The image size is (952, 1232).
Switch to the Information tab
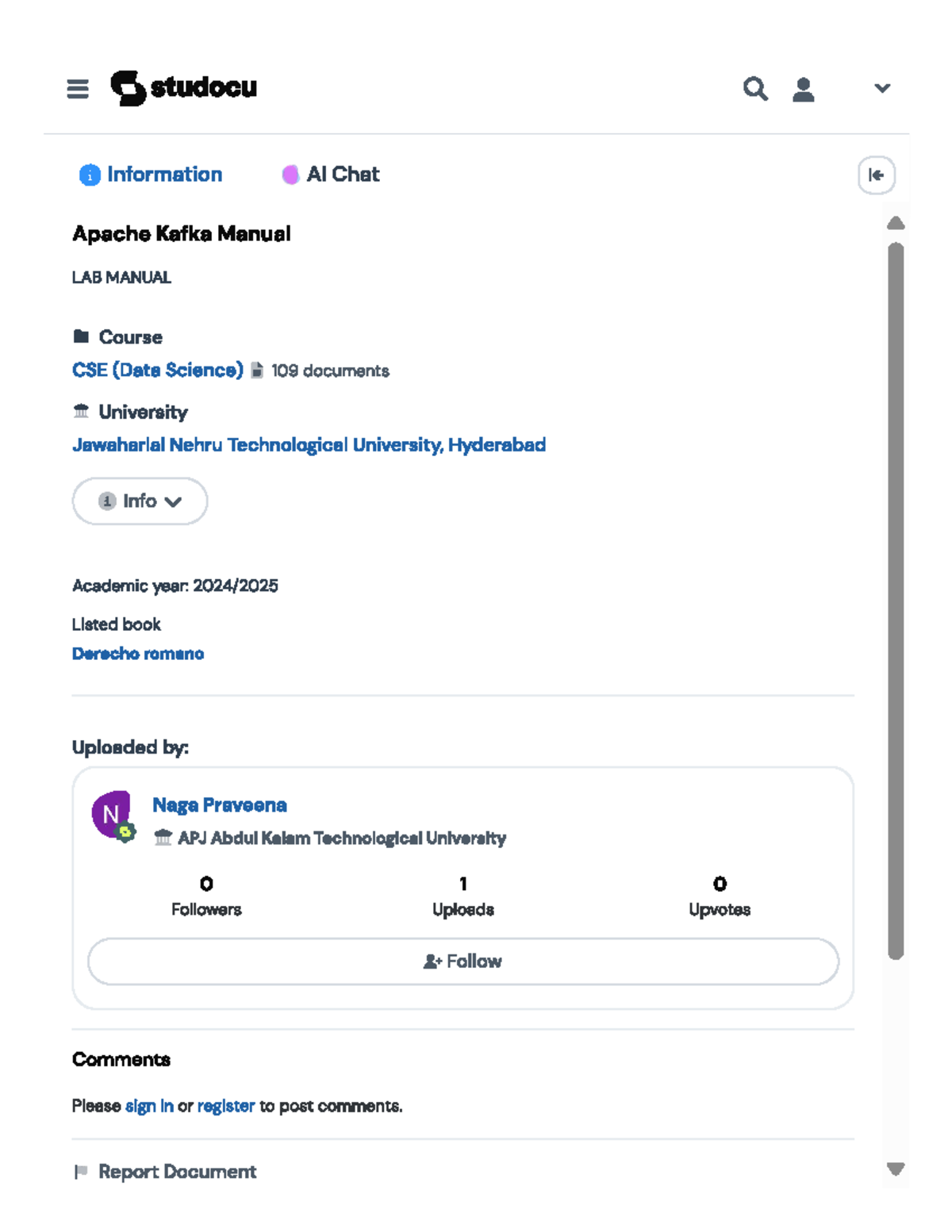(x=150, y=175)
